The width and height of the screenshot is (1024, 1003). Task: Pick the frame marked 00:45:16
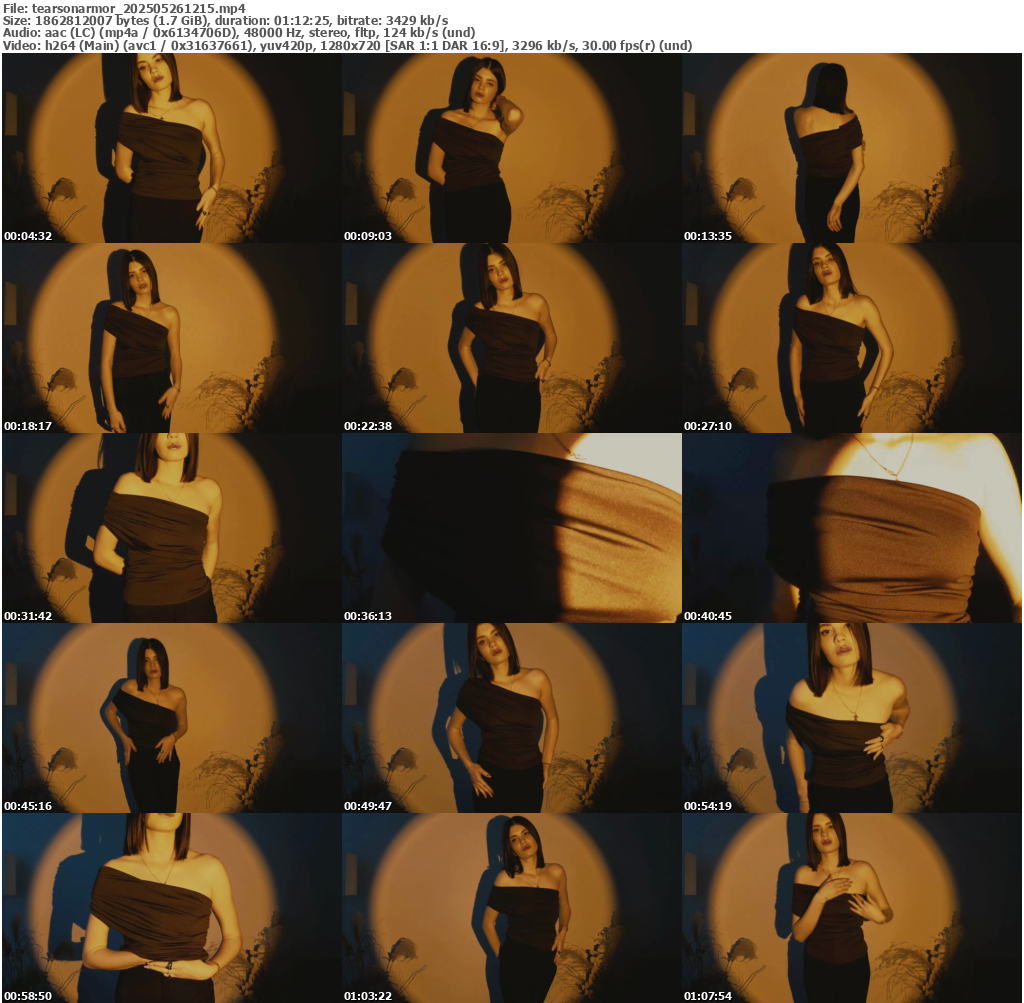click(172, 718)
